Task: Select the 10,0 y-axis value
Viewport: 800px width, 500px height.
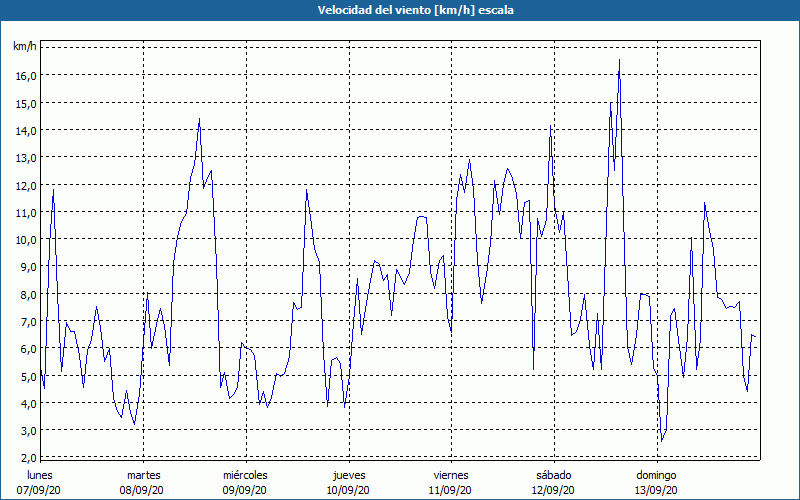Action: (x=26, y=239)
